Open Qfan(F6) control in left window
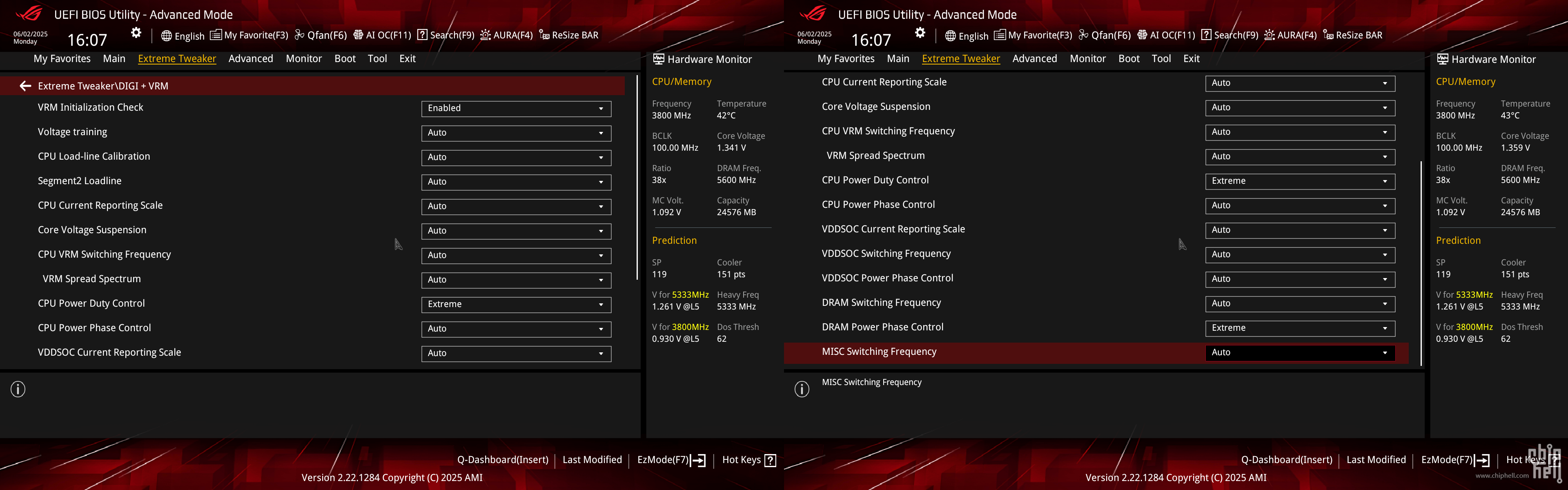 (x=321, y=35)
